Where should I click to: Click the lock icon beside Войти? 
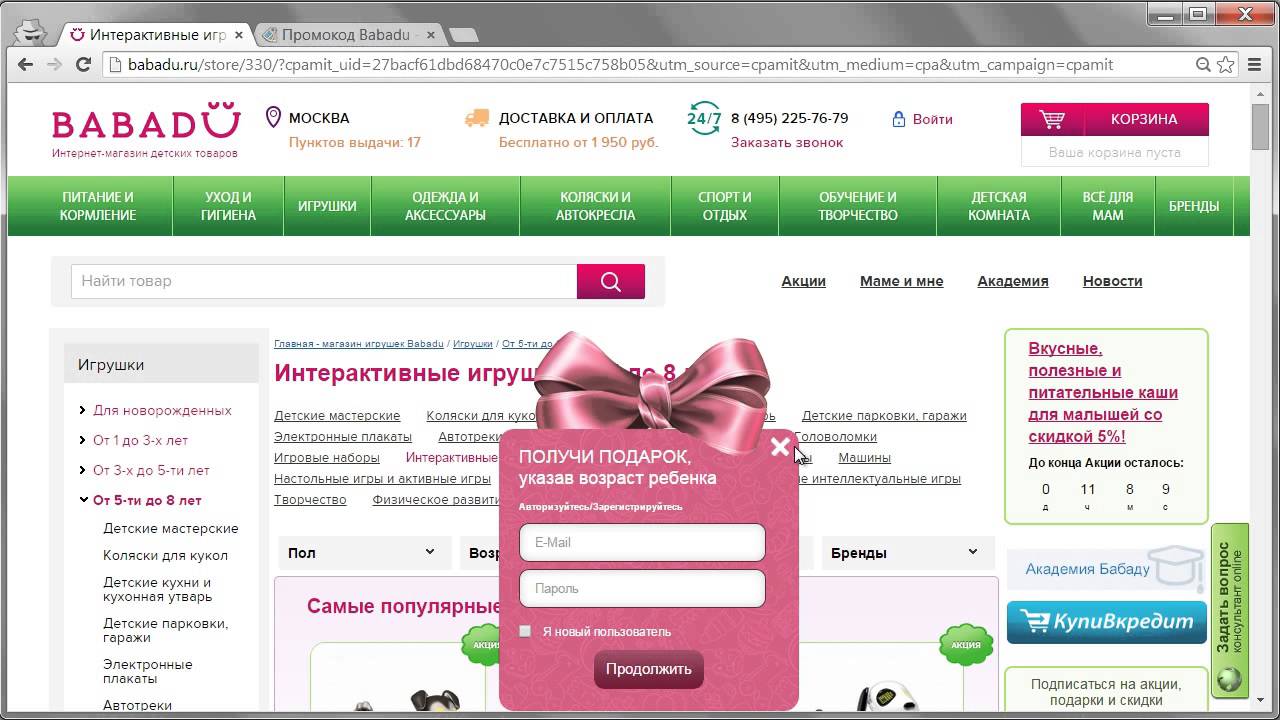click(x=898, y=118)
